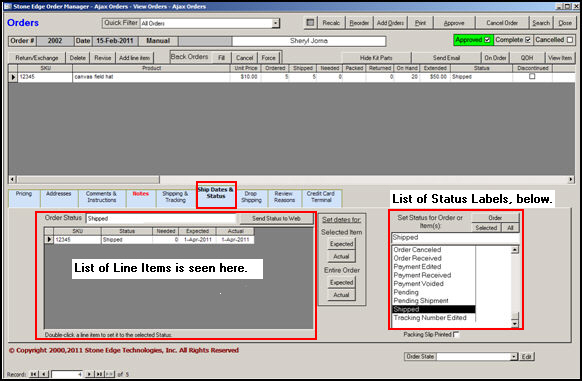582x381 pixels.
Task: Enable the Cancelled checkbox
Action: [x=570, y=40]
